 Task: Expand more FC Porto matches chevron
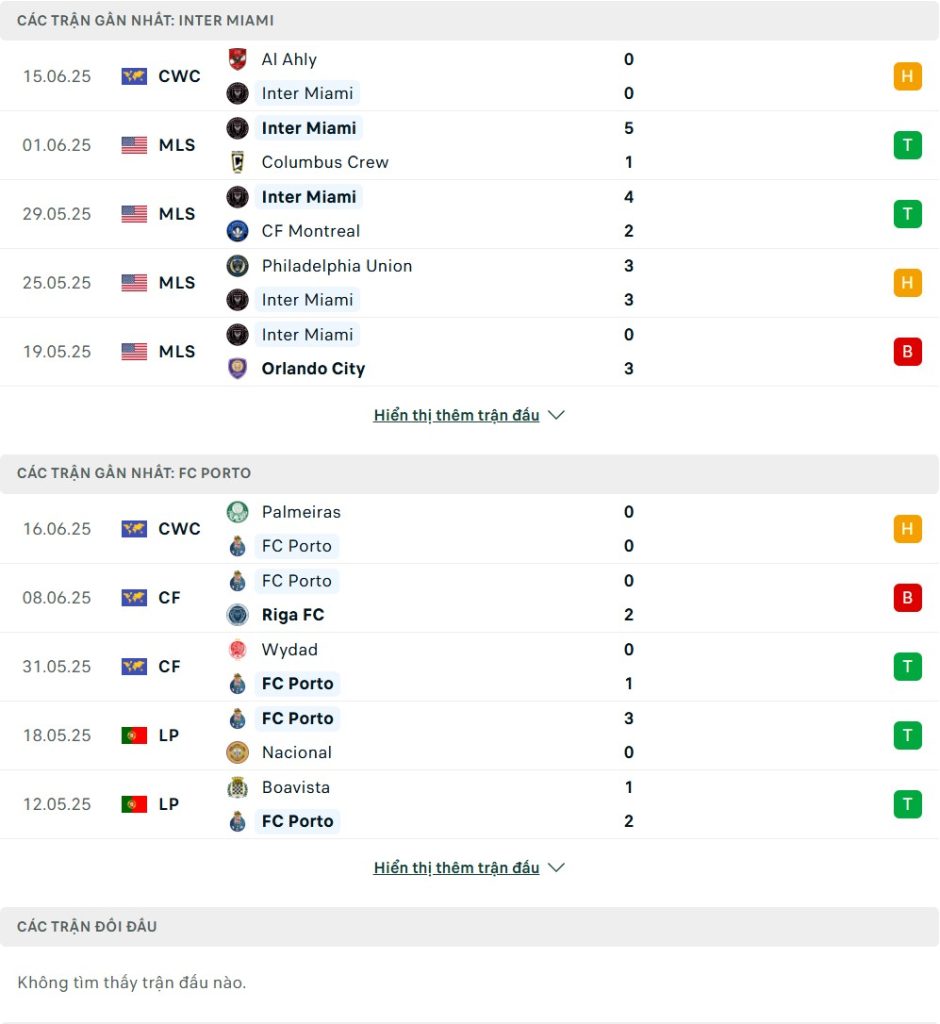click(556, 868)
